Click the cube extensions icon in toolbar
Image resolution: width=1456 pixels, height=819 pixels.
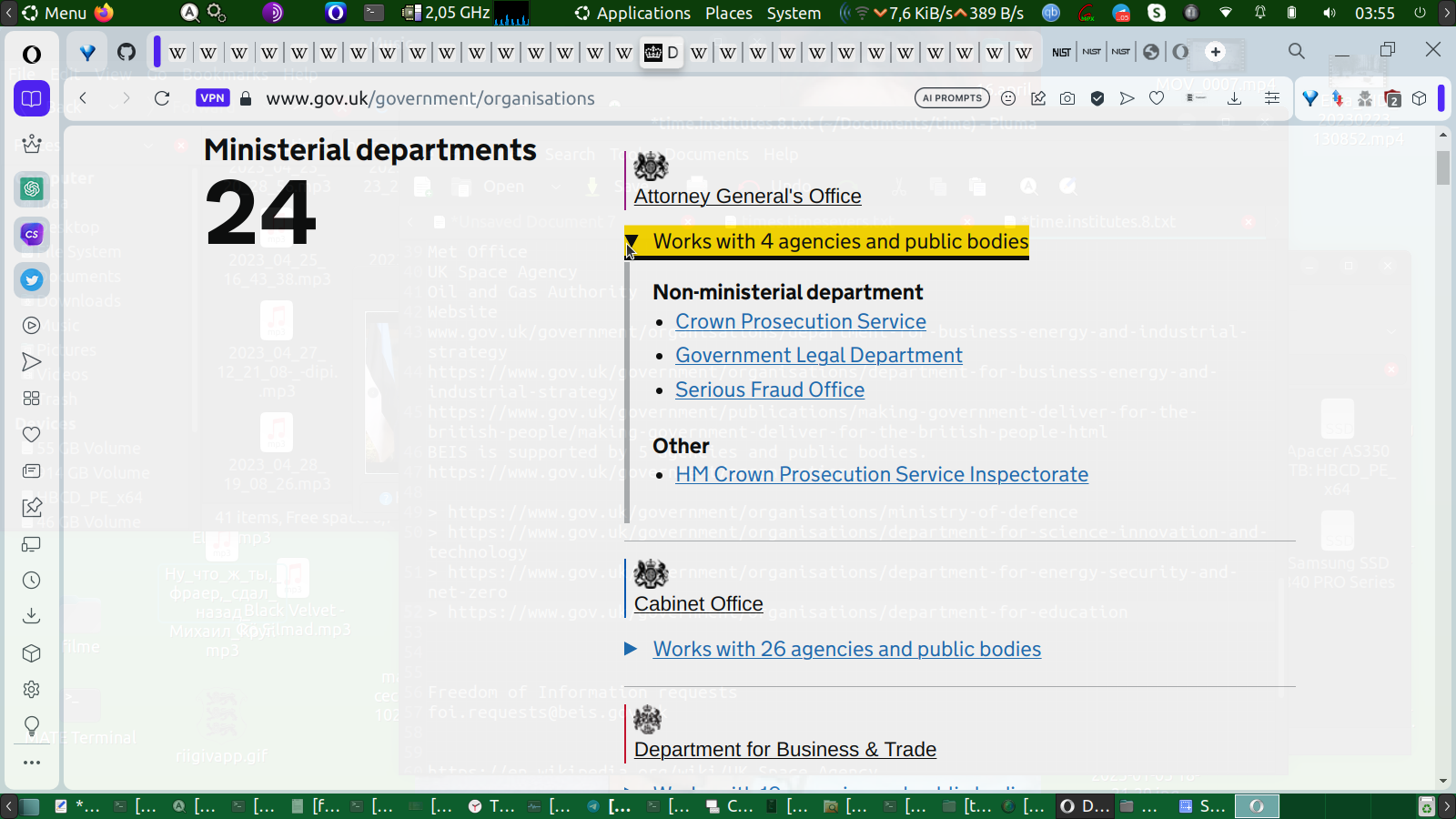[1420, 98]
